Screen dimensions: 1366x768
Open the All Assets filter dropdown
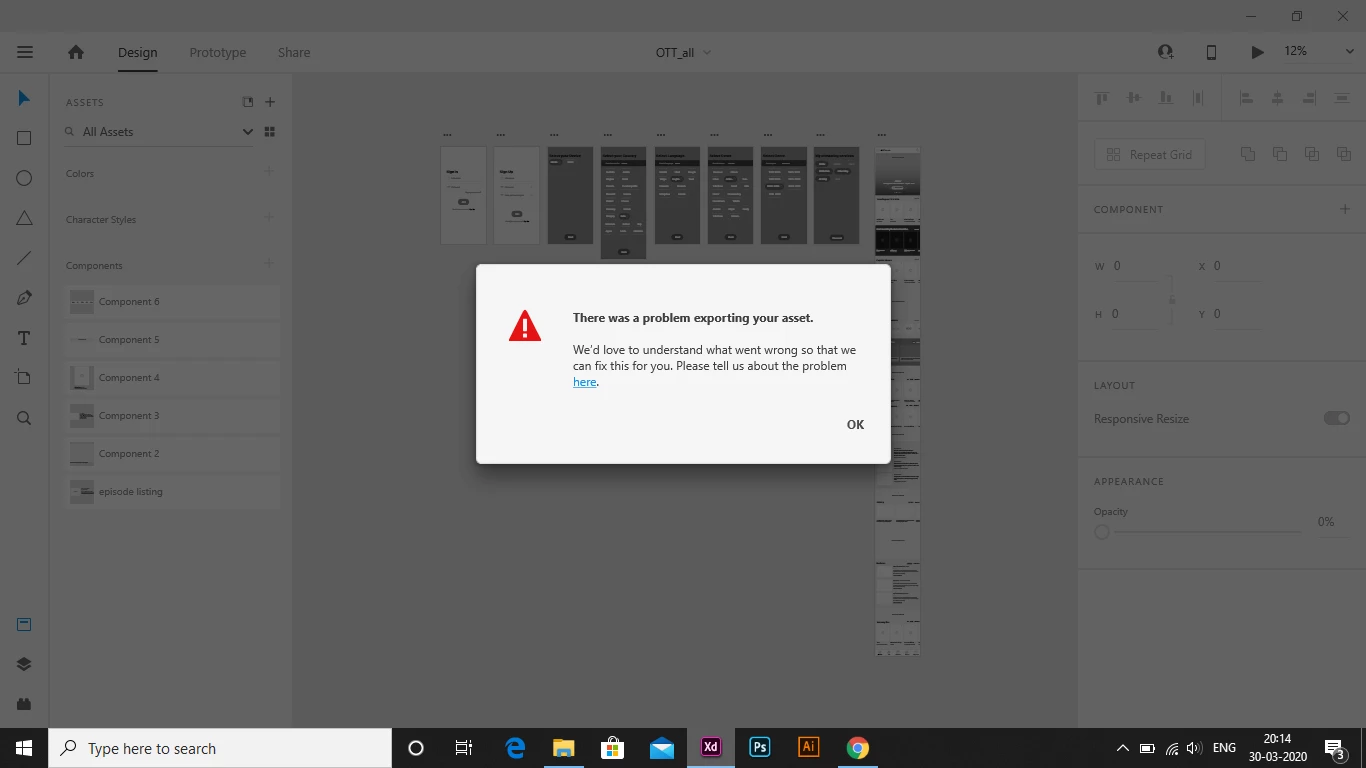[x=248, y=132]
